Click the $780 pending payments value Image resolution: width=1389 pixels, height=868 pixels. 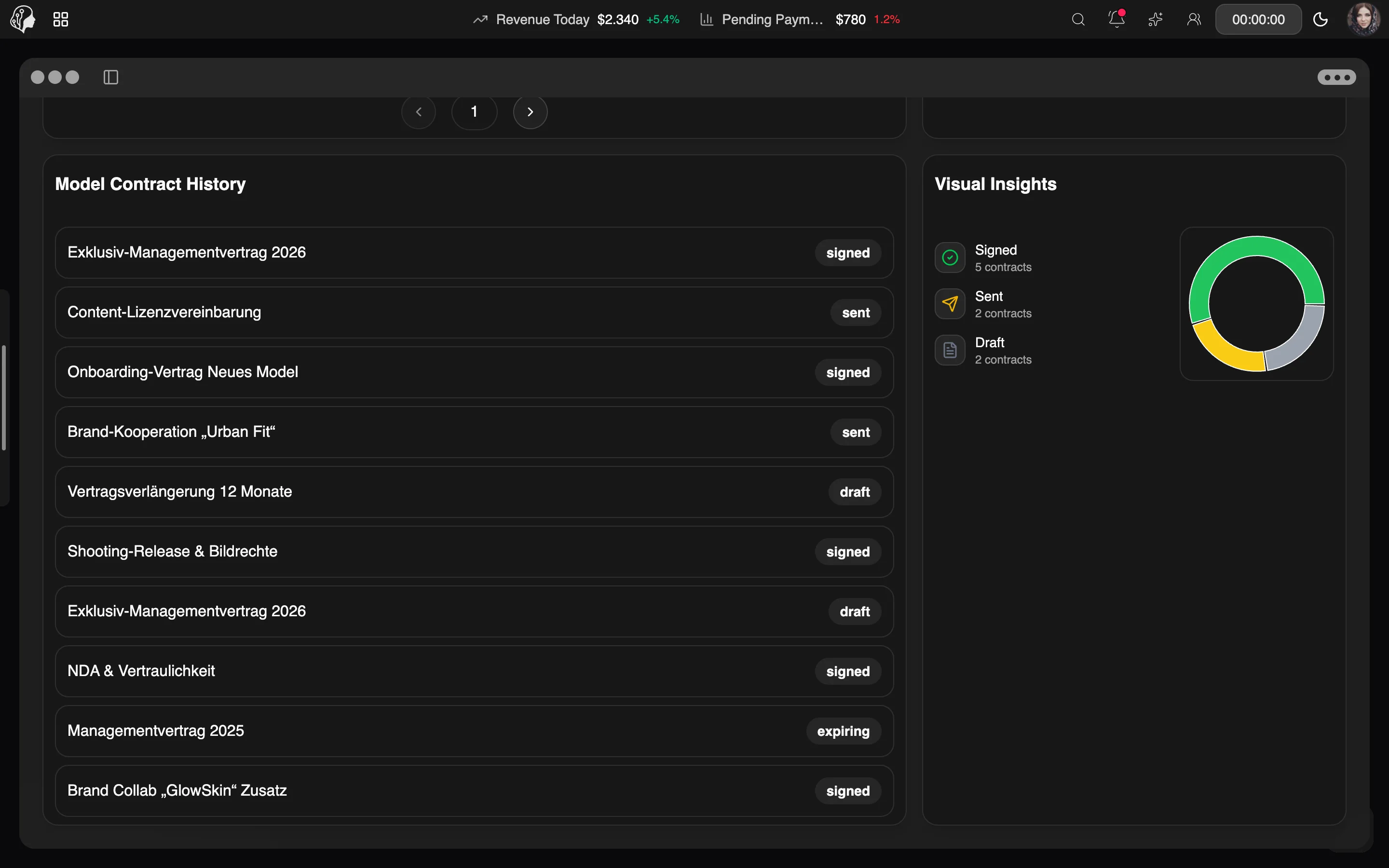point(850,19)
